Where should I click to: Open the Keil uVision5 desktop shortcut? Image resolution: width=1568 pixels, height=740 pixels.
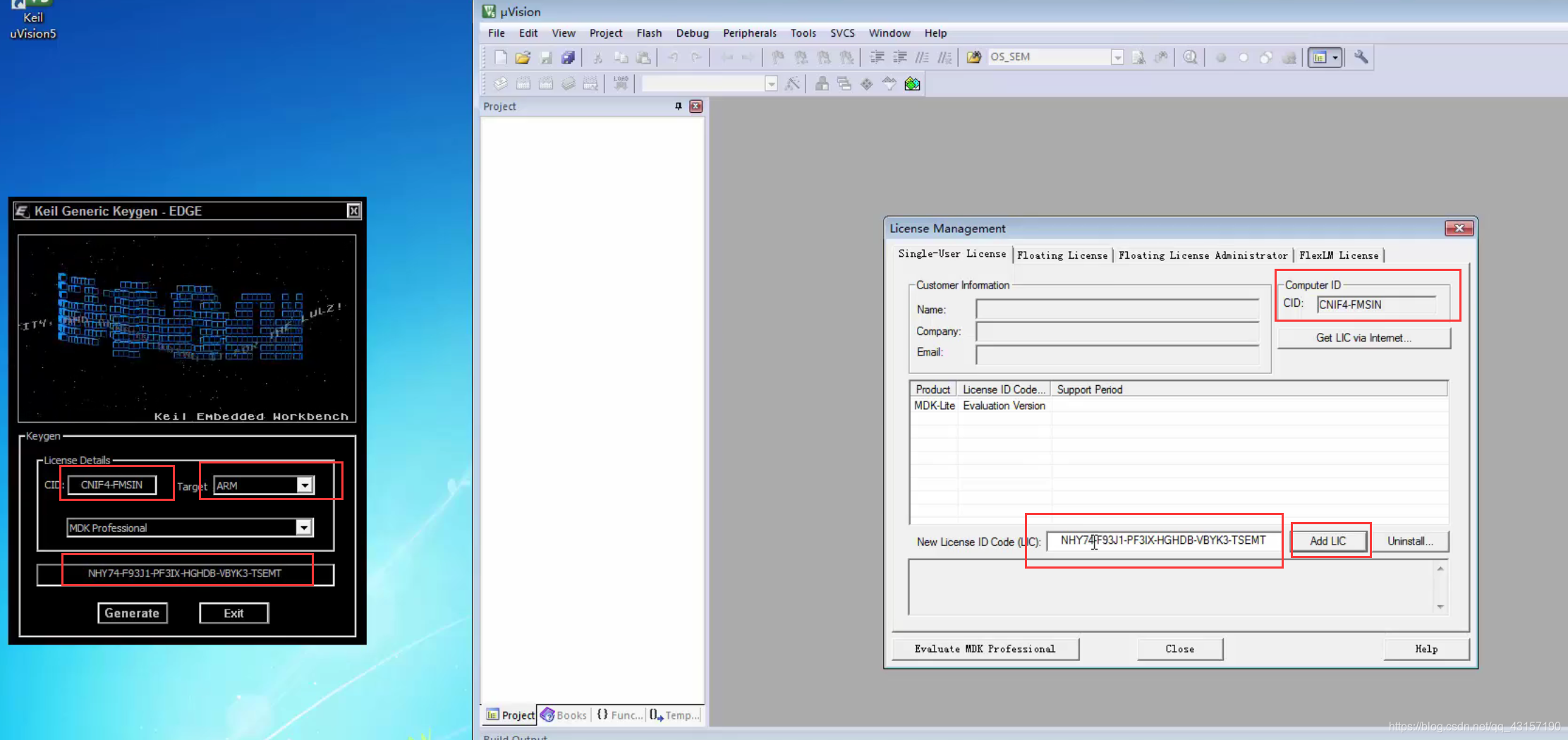pyautogui.click(x=32, y=20)
